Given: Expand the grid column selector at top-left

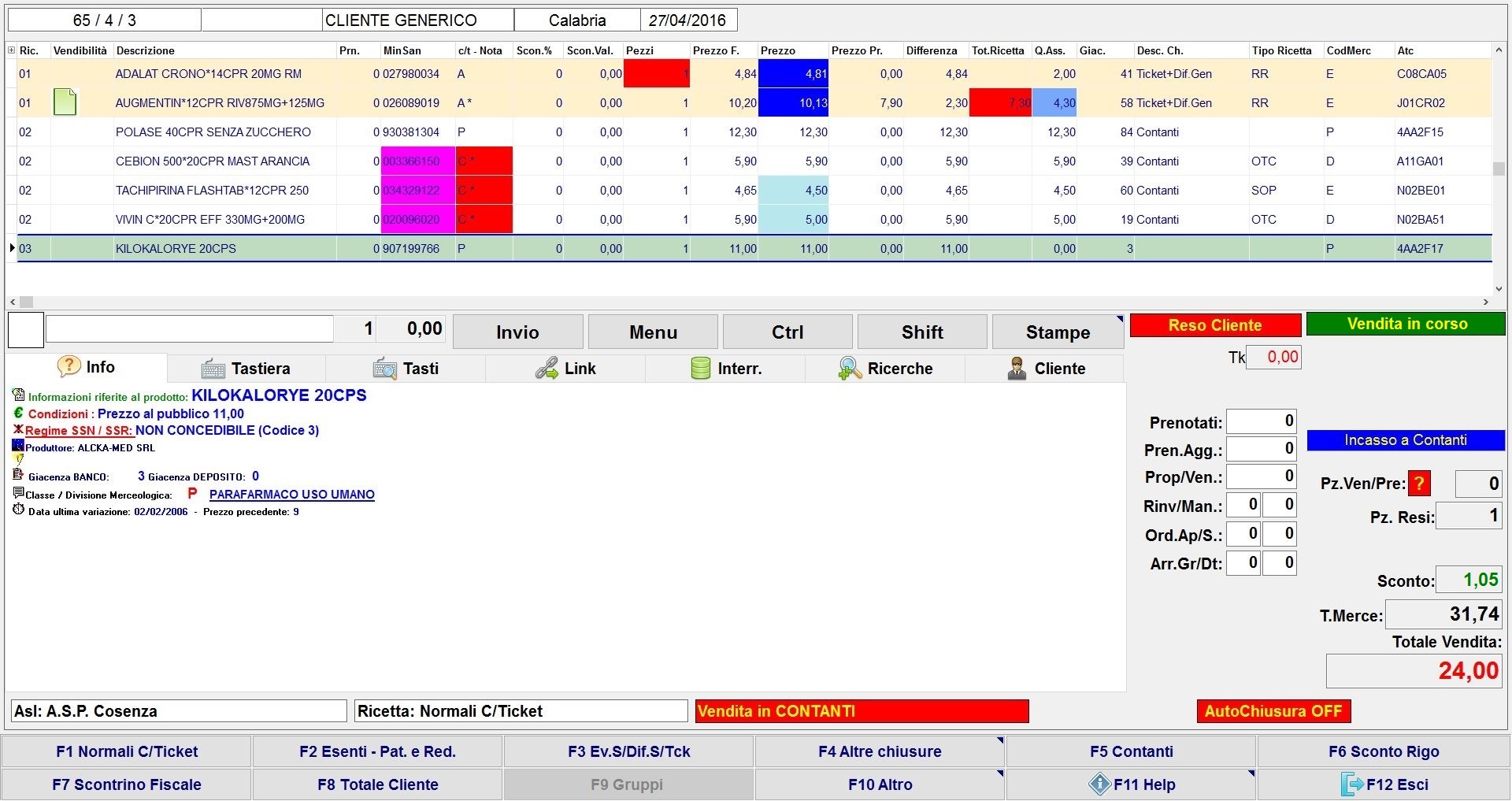Looking at the screenshot, I should [x=11, y=50].
